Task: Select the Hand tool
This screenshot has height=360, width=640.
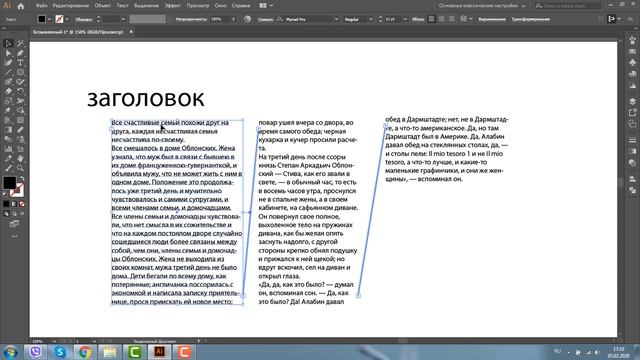Action: [20, 158]
